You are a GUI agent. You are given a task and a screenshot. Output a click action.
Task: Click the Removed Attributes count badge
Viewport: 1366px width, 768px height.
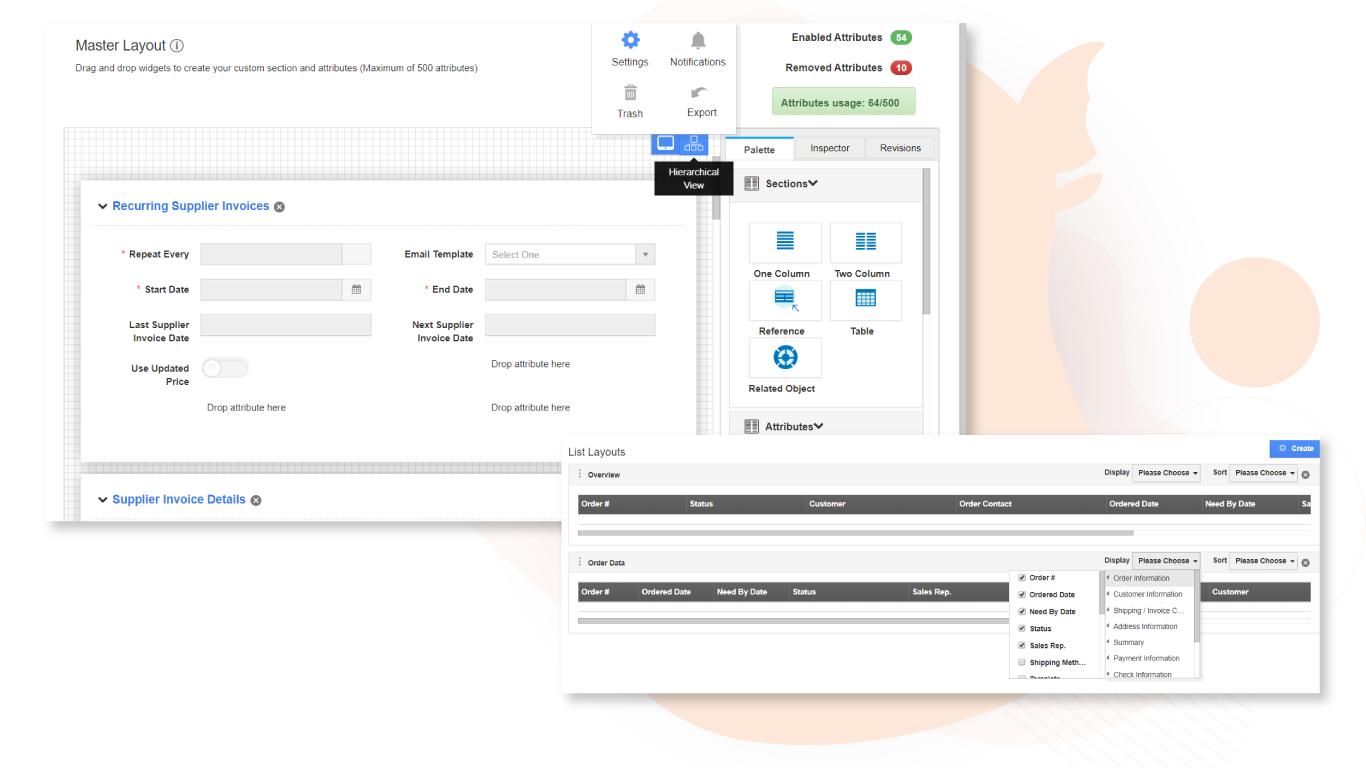(900, 68)
